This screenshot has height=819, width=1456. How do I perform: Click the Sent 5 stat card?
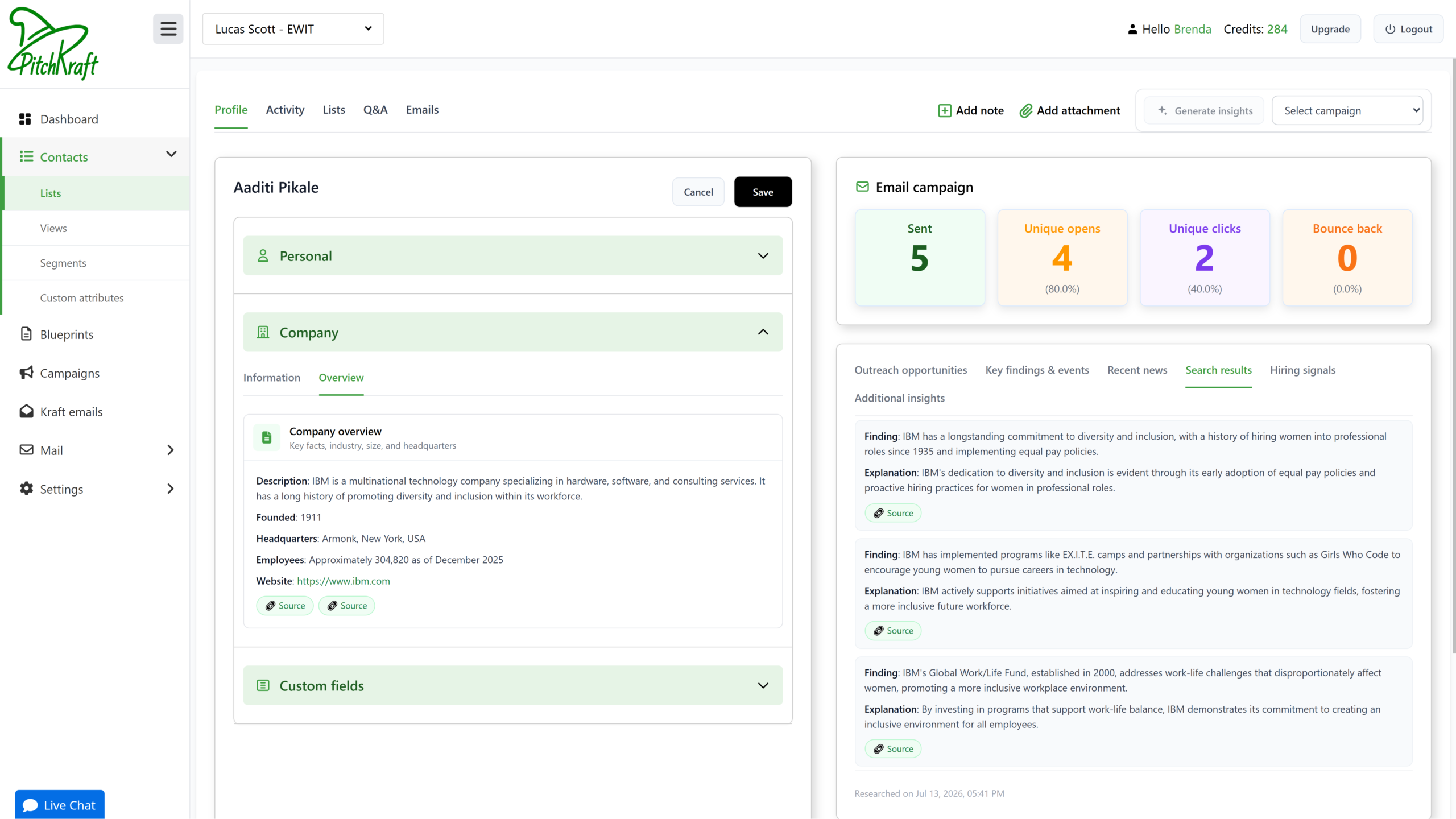920,258
